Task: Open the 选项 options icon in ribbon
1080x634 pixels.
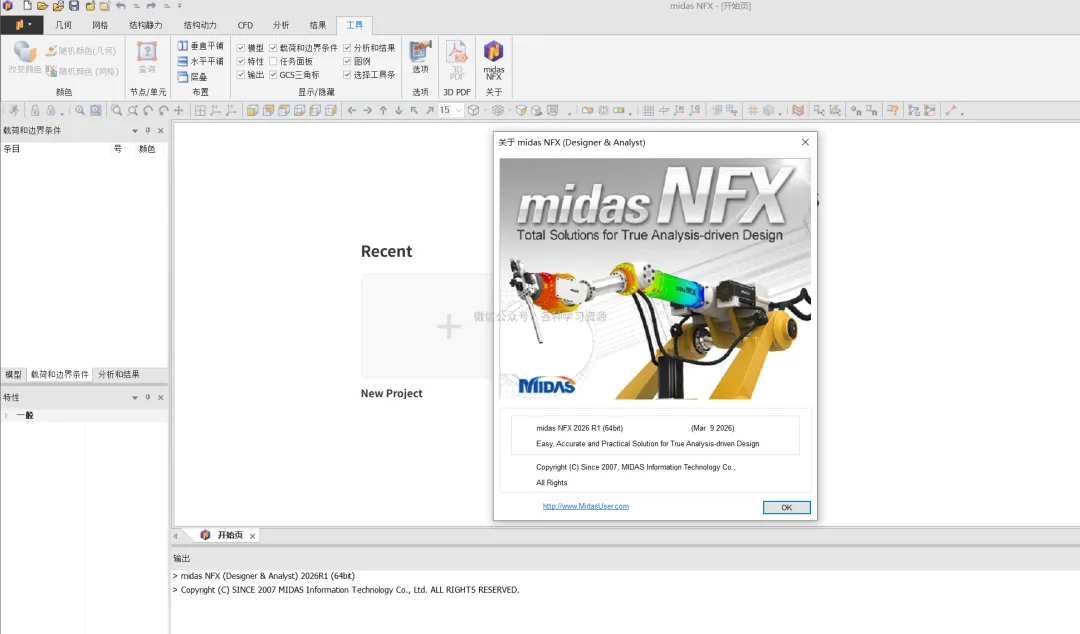Action: pyautogui.click(x=420, y=57)
